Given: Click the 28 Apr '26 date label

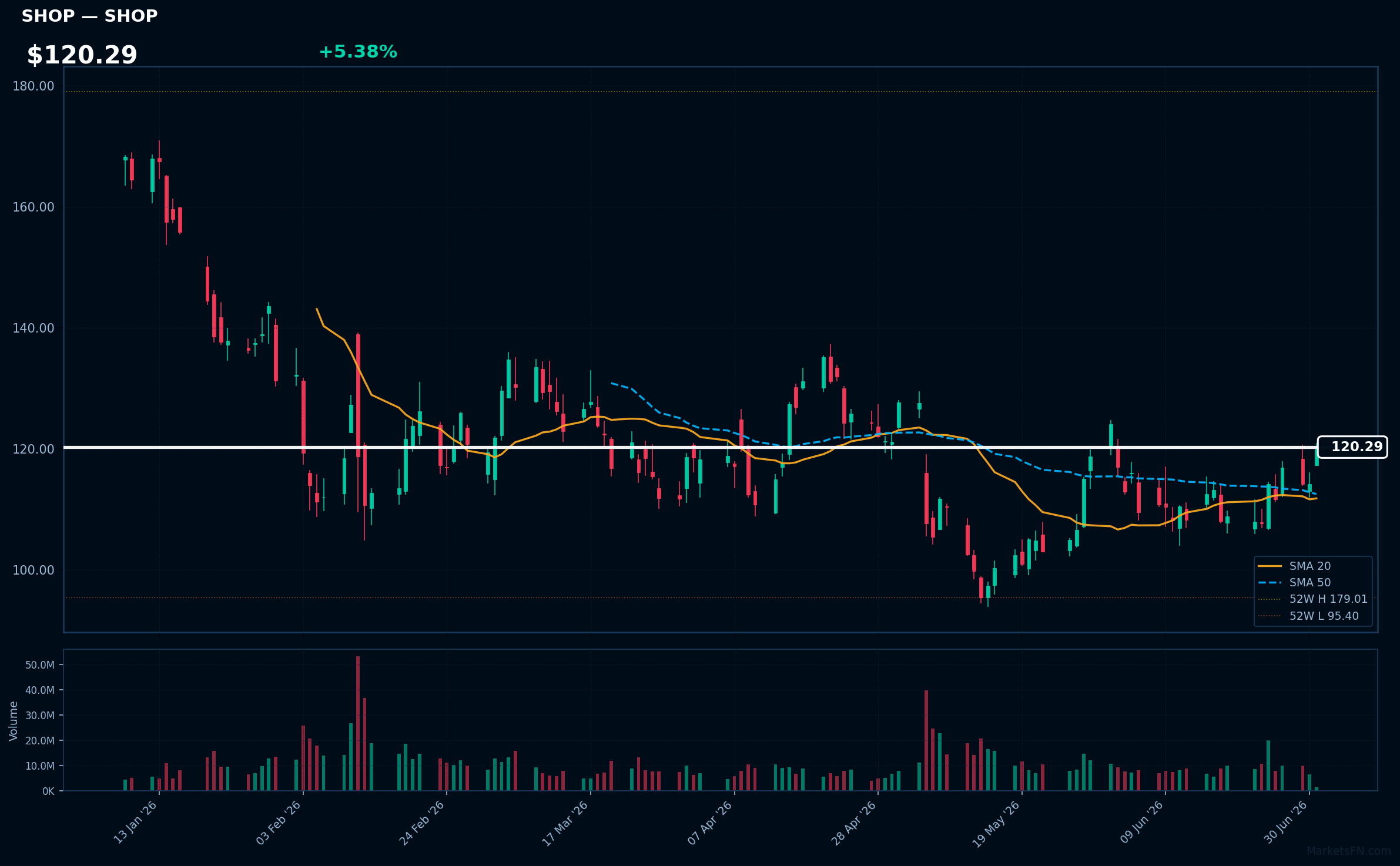Looking at the screenshot, I should pos(854,823).
